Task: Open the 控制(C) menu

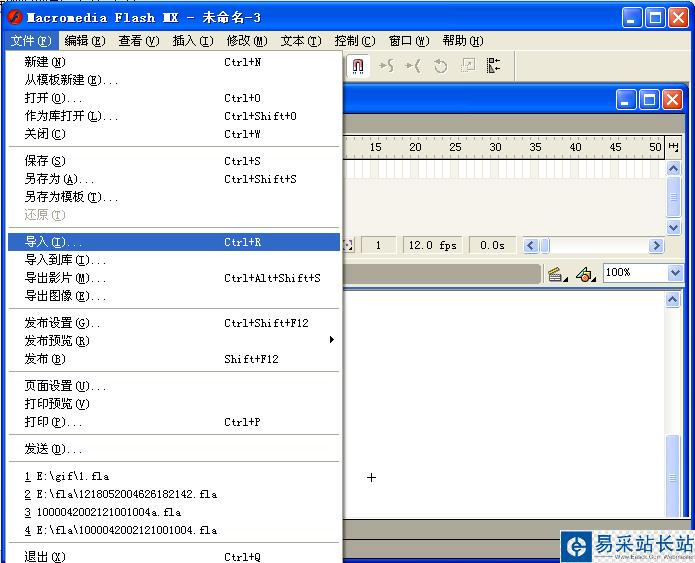Action: [355, 41]
